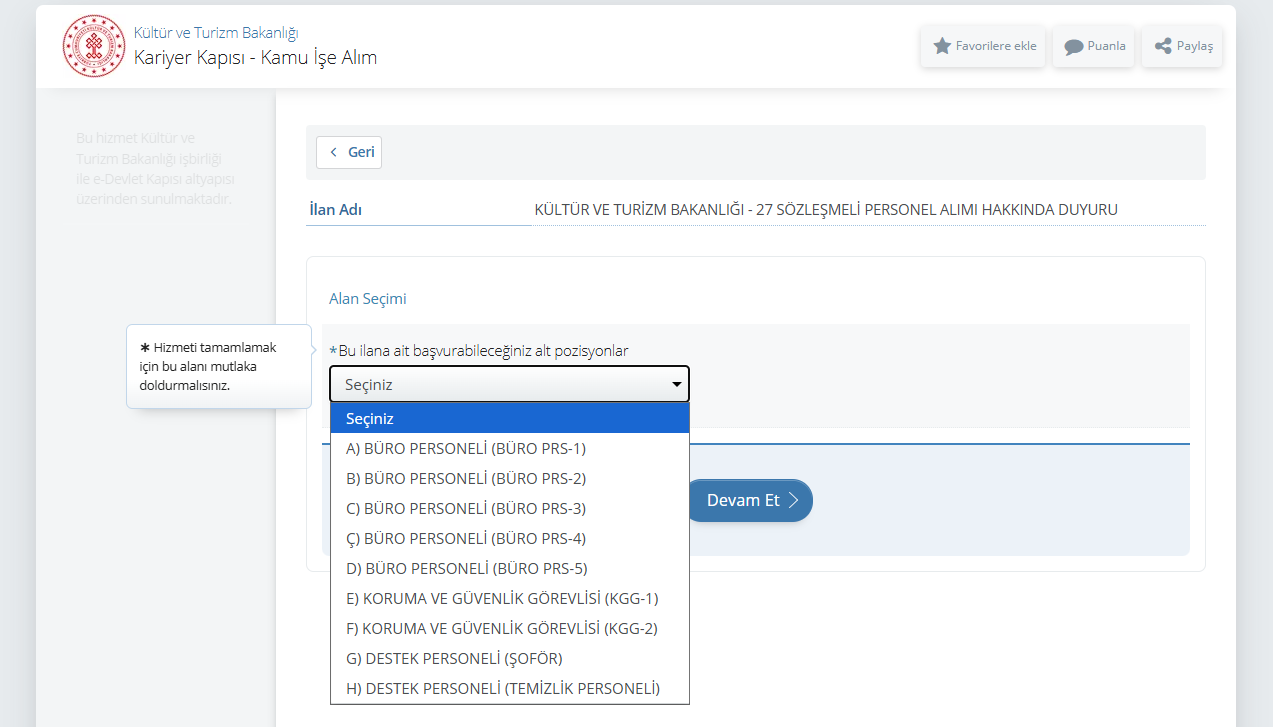Click the Kültür ve Turizm Bakanlığı logo
This screenshot has width=1273, height=727.
coord(94,46)
